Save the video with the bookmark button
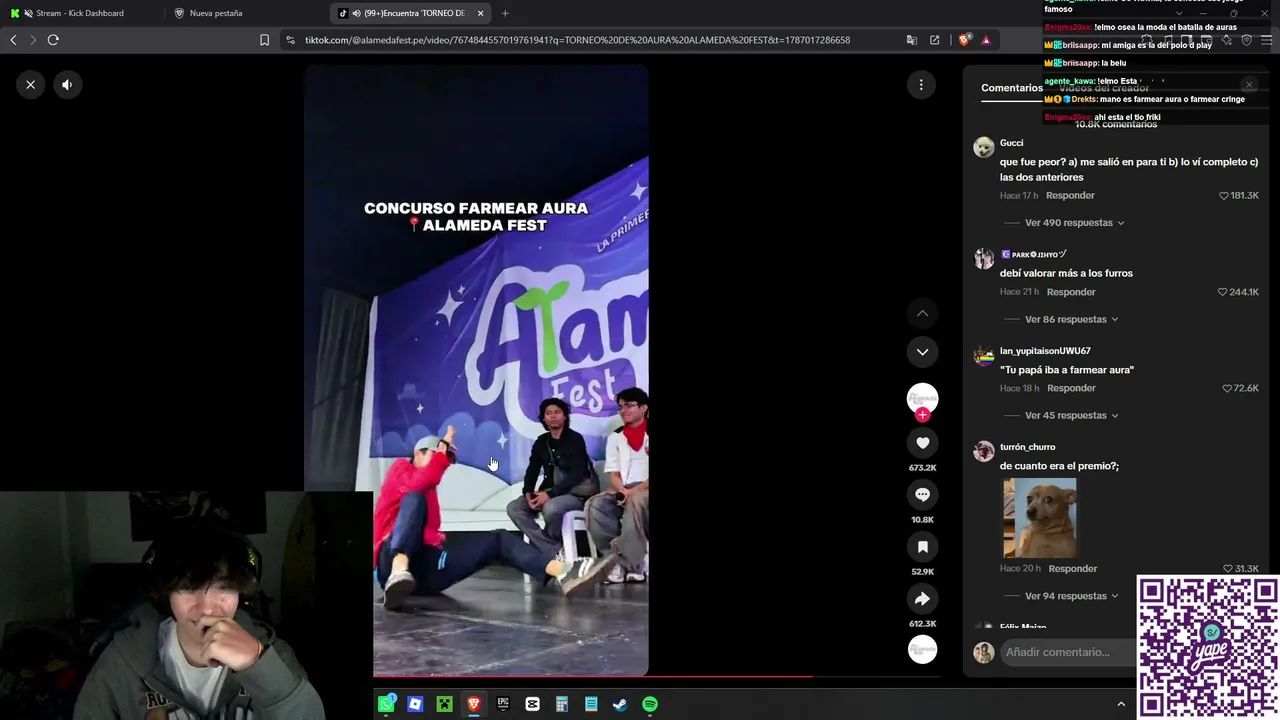 922,547
